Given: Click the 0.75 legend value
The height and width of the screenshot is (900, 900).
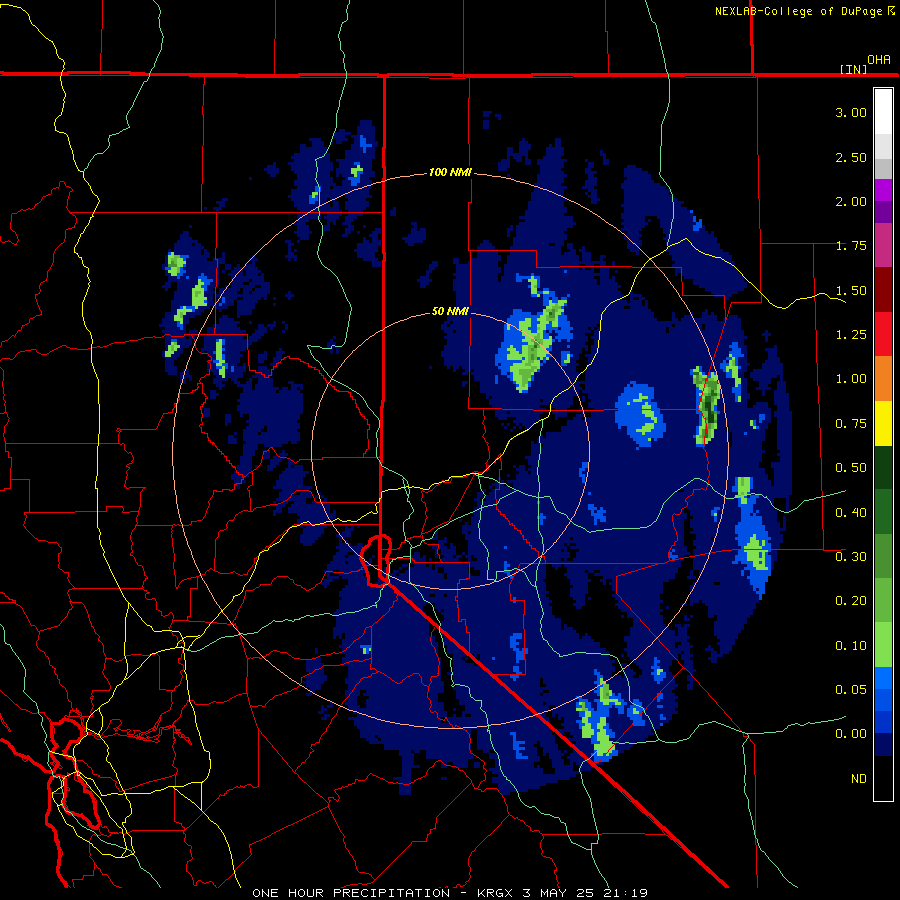Looking at the screenshot, I should pos(851,424).
